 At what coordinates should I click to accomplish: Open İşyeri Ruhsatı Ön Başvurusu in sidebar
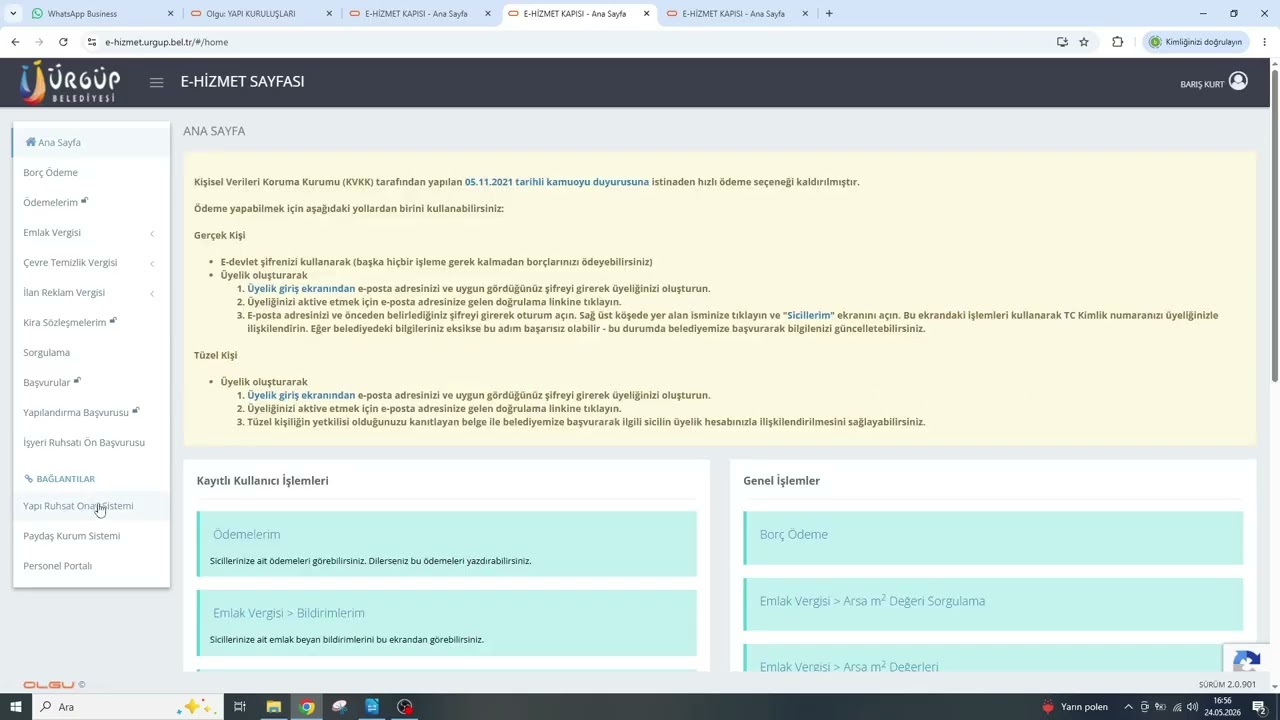pyautogui.click(x=91, y=442)
